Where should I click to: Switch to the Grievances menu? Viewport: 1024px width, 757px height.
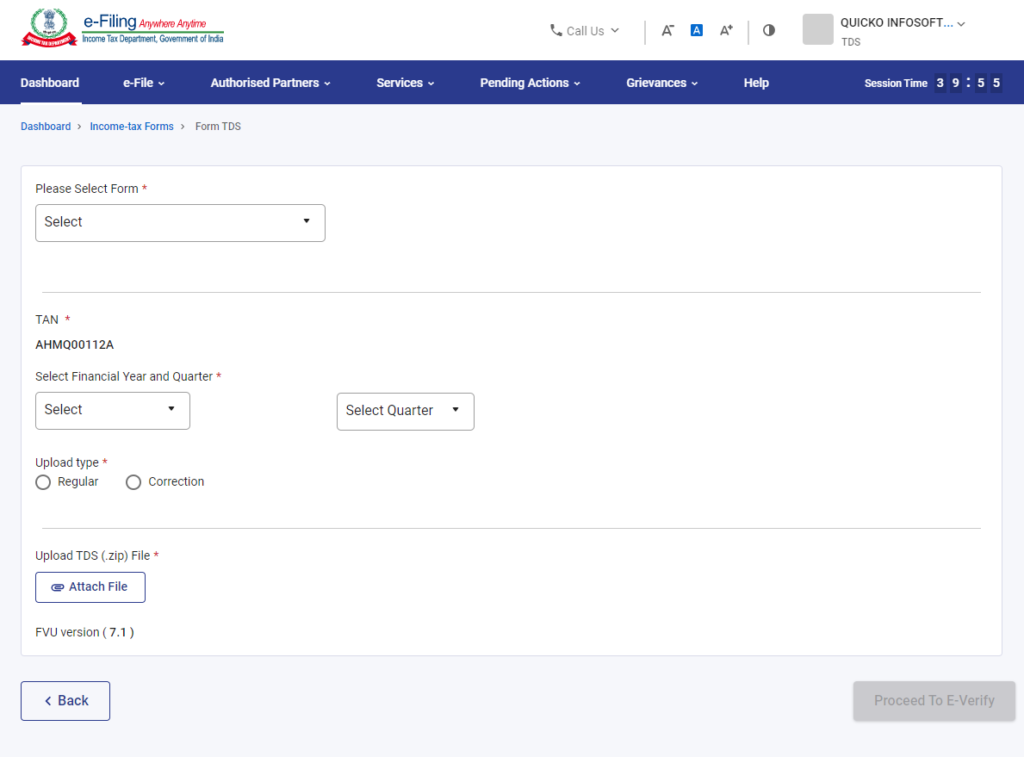point(662,83)
